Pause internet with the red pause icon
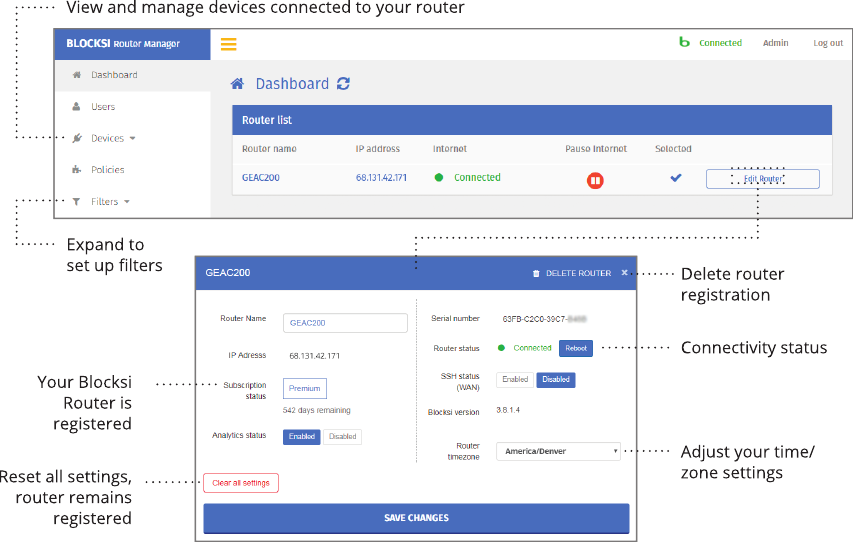 point(595,180)
